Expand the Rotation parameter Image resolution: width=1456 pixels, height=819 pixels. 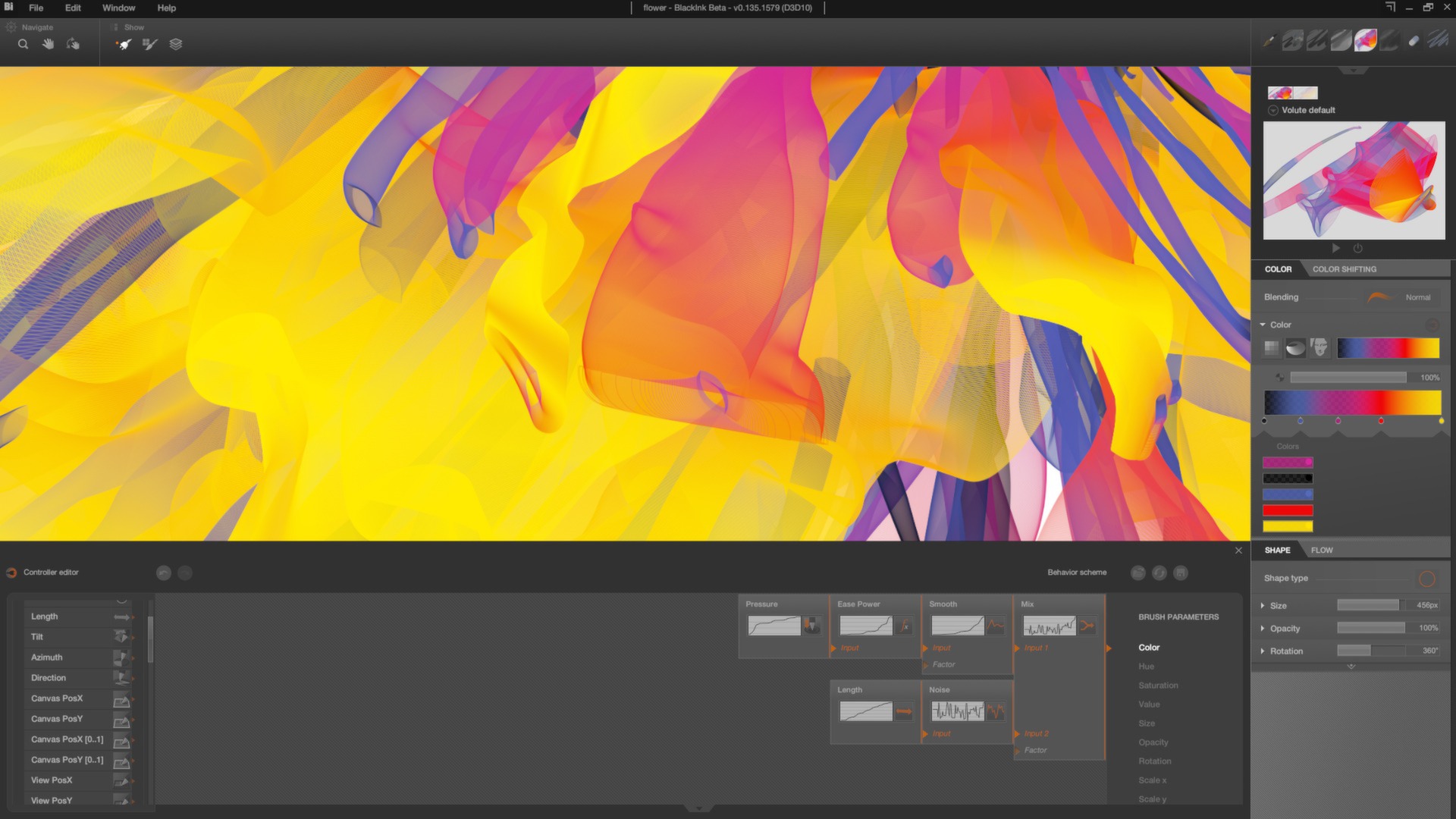[1263, 651]
